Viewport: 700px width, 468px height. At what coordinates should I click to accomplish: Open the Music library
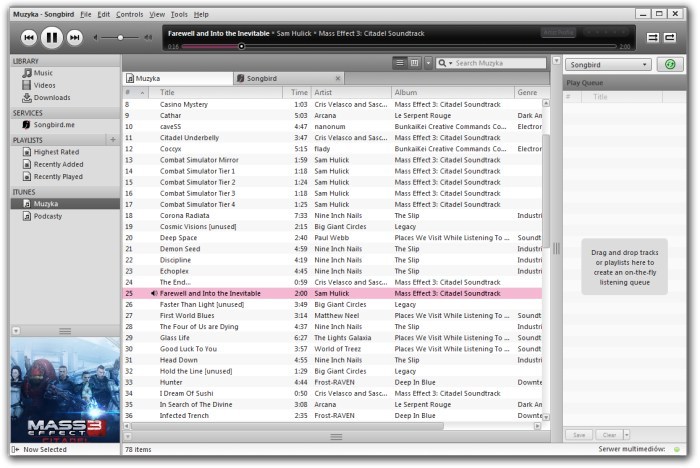coord(43,73)
